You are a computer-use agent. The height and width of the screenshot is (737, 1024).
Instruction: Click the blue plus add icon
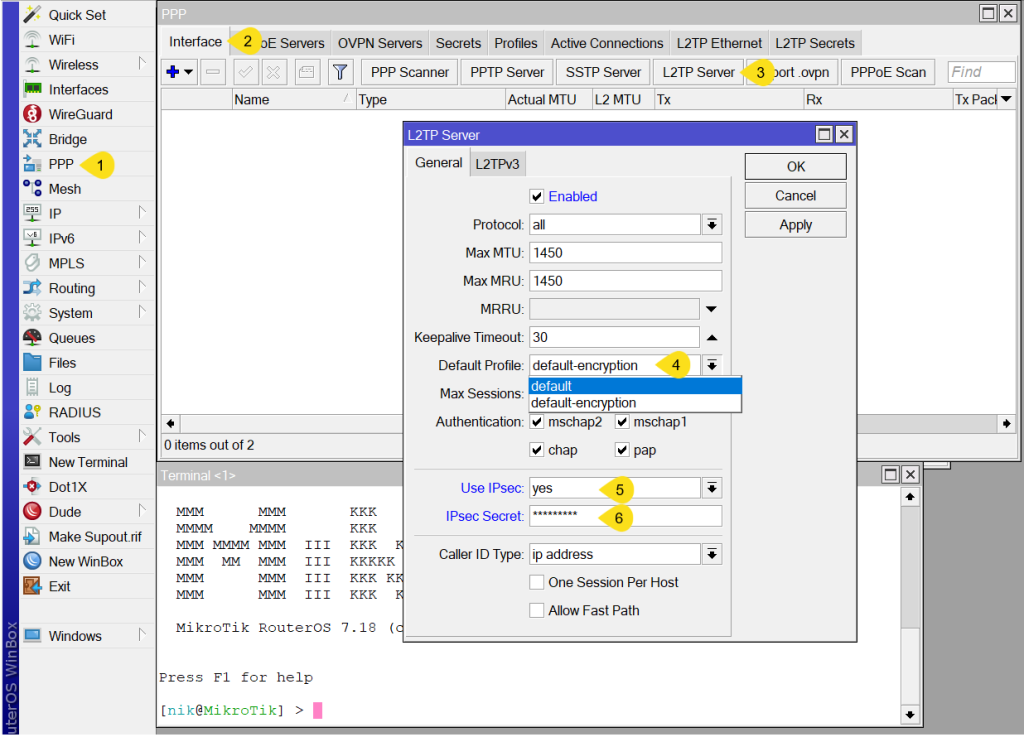172,72
